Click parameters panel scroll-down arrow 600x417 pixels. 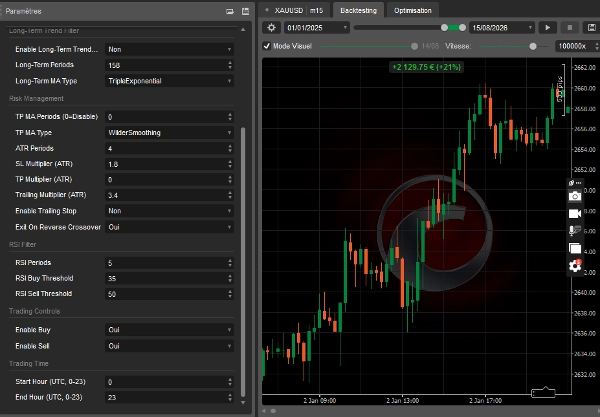[243, 402]
